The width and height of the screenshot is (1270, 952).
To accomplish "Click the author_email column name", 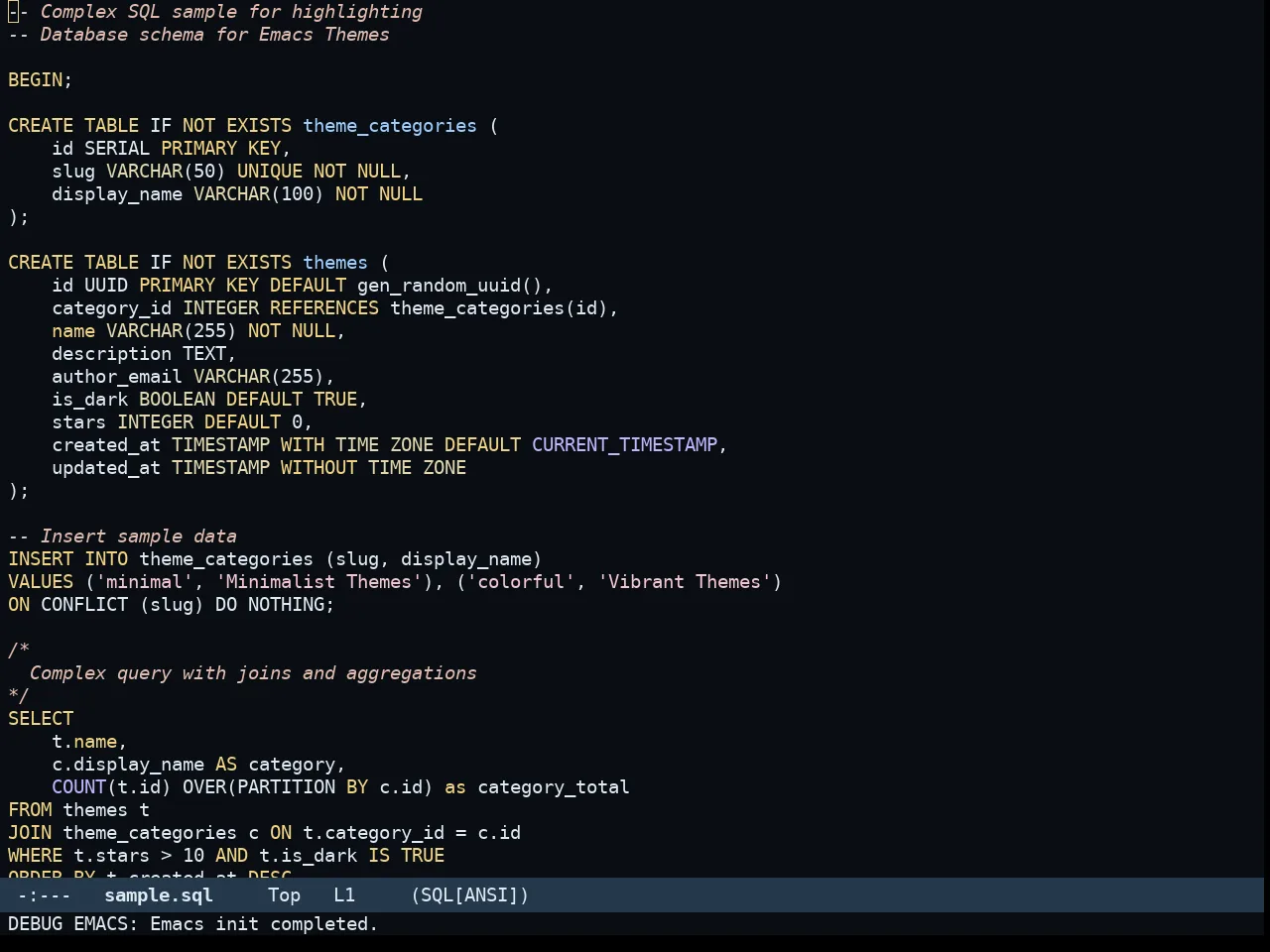I will tap(117, 377).
